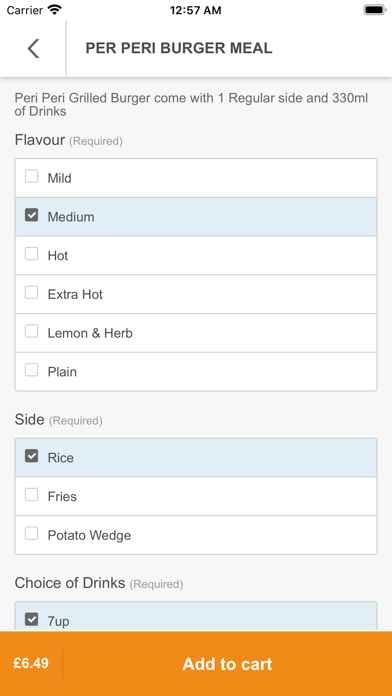Screen dimensions: 392x696
Task: Tick the Extra Hot checkbox
Action: (x=32, y=293)
